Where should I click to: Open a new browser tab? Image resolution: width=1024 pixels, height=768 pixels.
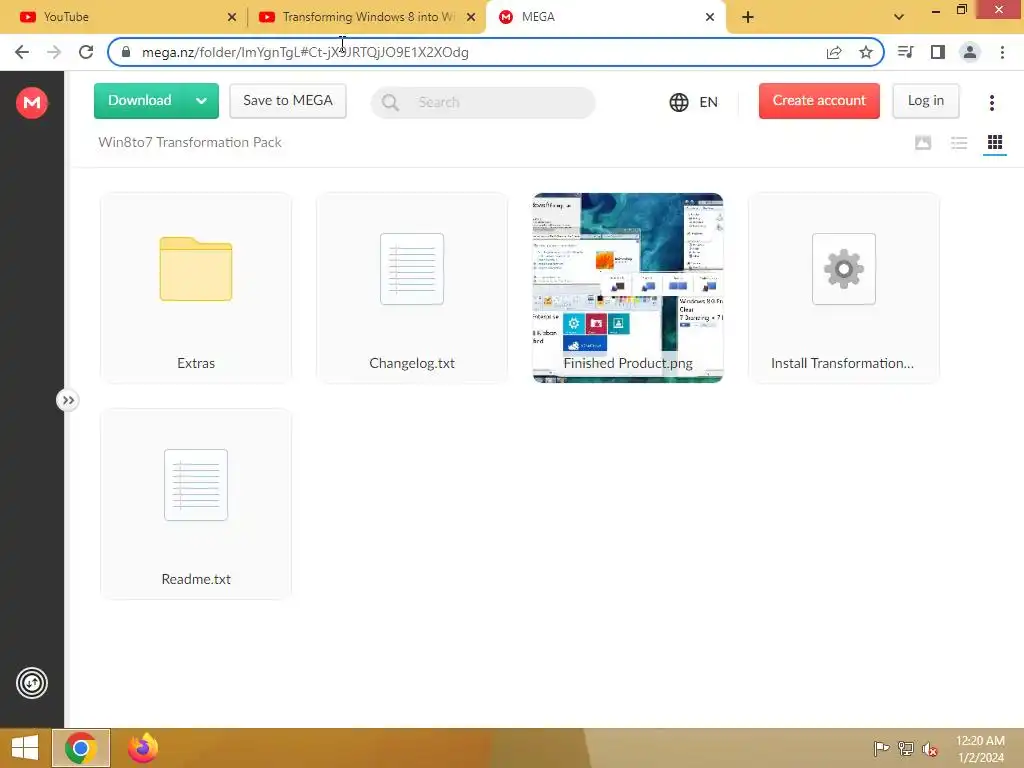[x=748, y=17]
